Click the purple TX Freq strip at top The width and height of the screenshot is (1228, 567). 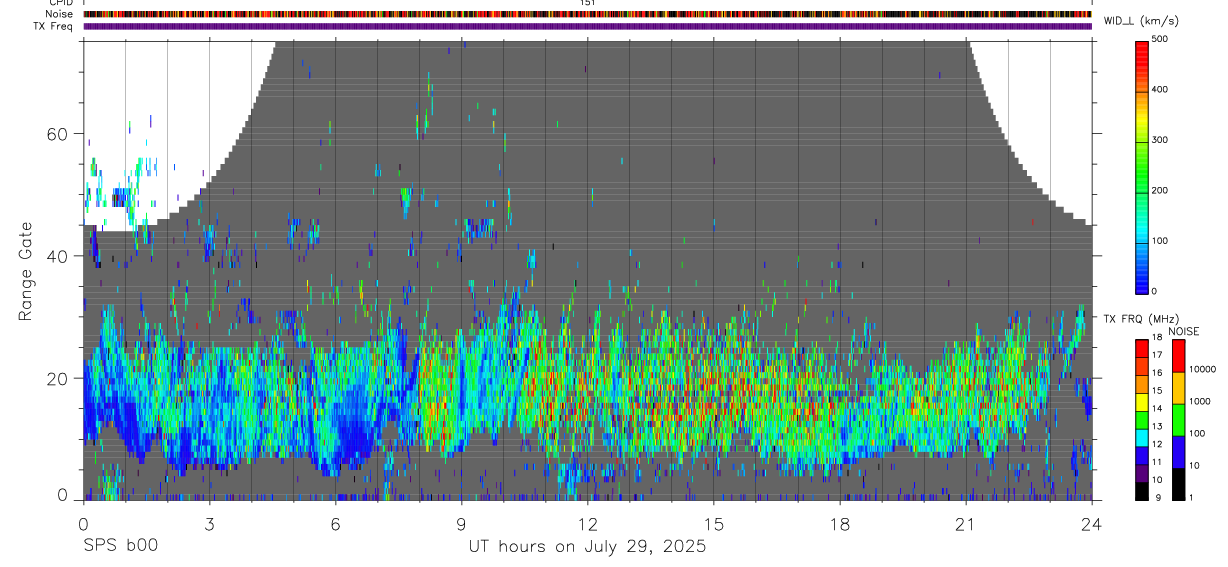587,26
